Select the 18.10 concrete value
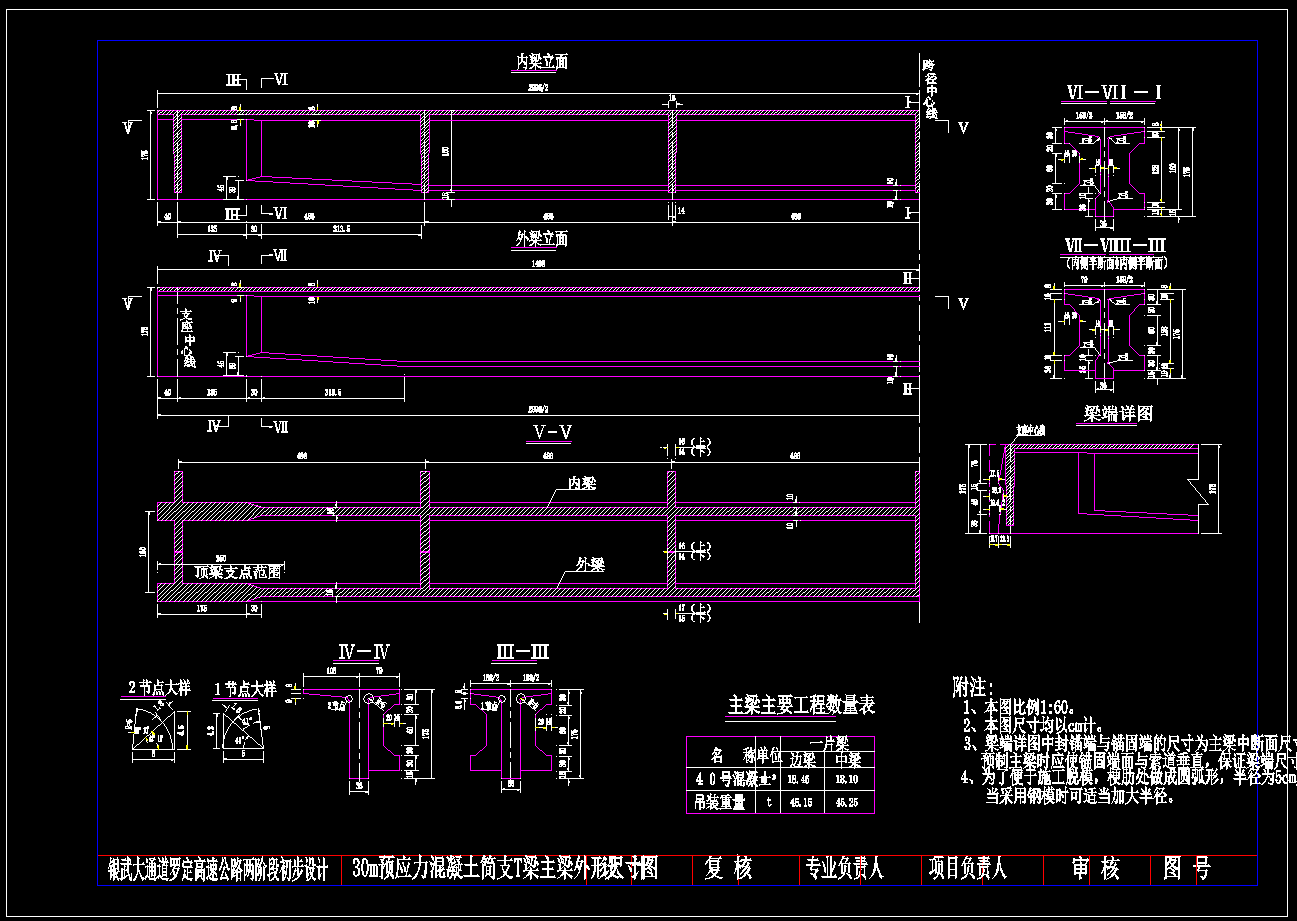Screen dimensions: 1297x921 point(846,777)
